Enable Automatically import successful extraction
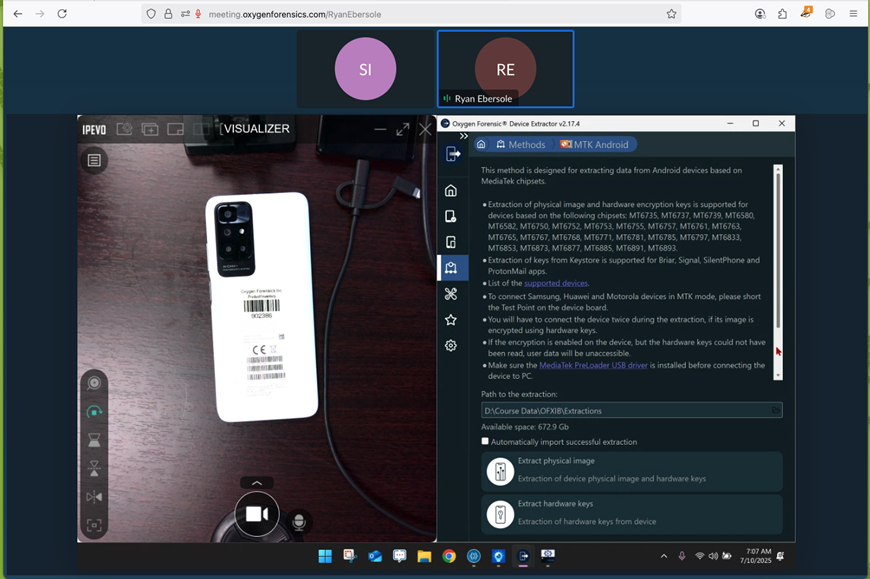The width and height of the screenshot is (870, 579). pyautogui.click(x=486, y=442)
